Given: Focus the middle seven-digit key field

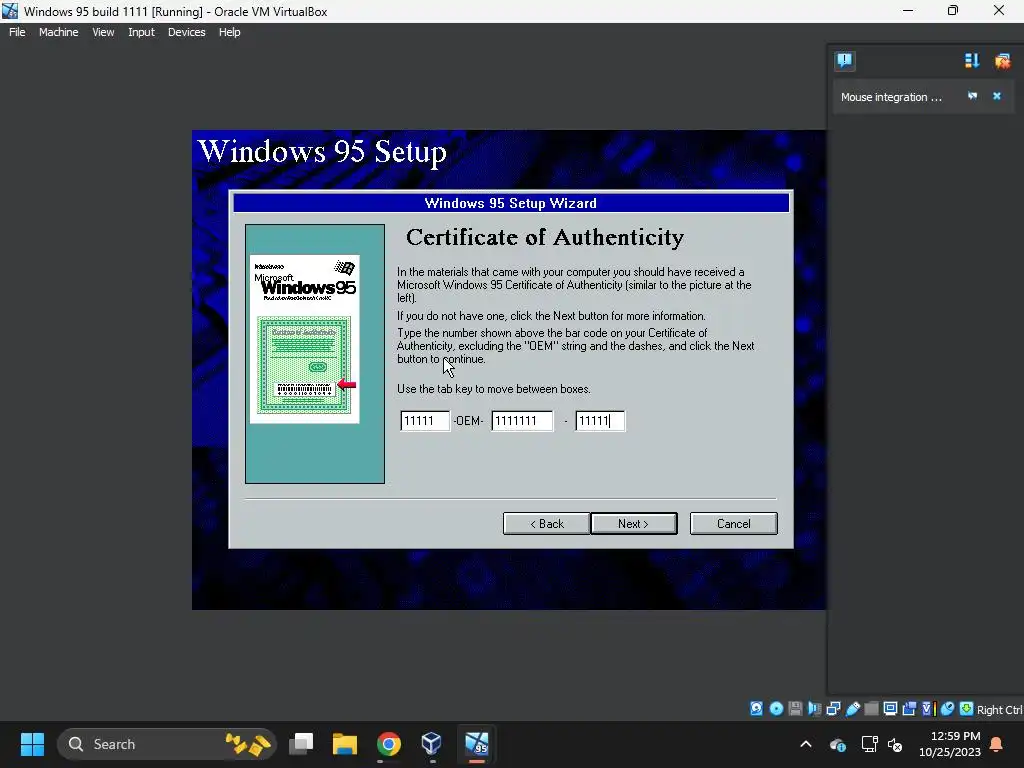Looking at the screenshot, I should (522, 421).
